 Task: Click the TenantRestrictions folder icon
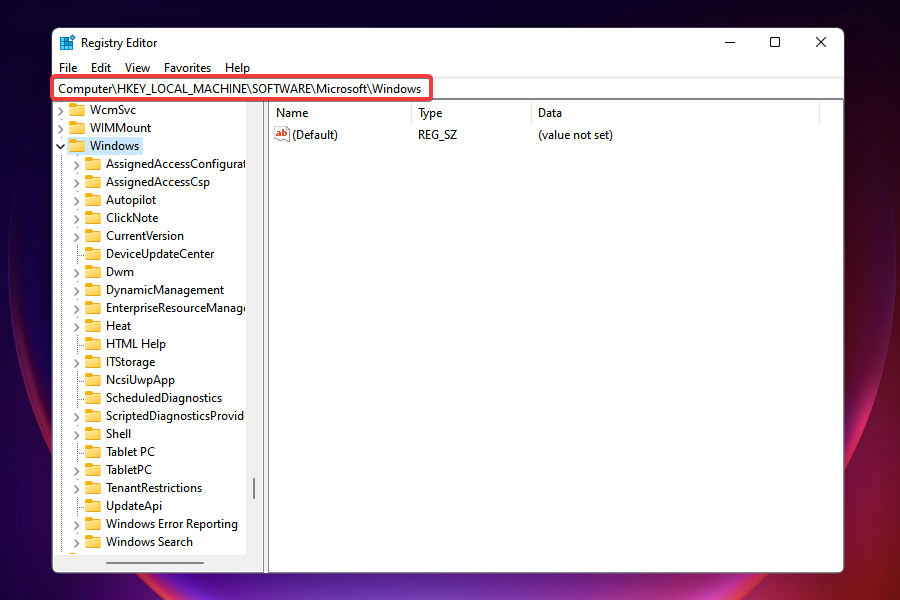pos(93,487)
